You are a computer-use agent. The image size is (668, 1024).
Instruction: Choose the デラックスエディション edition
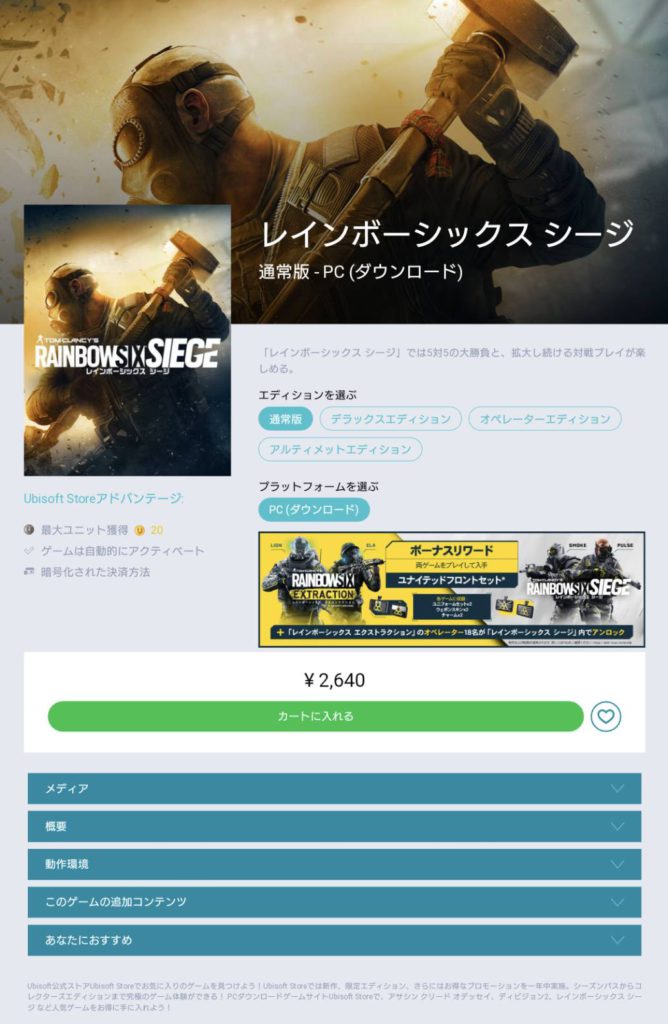[x=390, y=419]
